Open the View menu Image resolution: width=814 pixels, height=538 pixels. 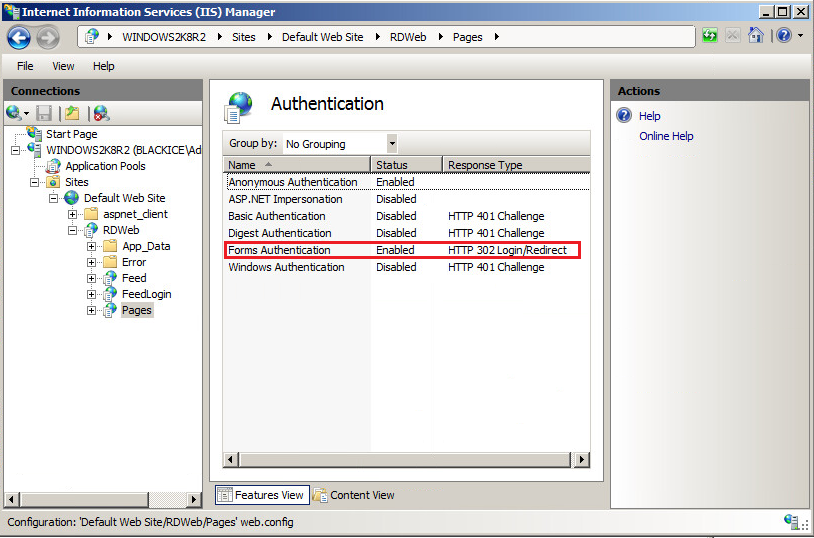[63, 66]
